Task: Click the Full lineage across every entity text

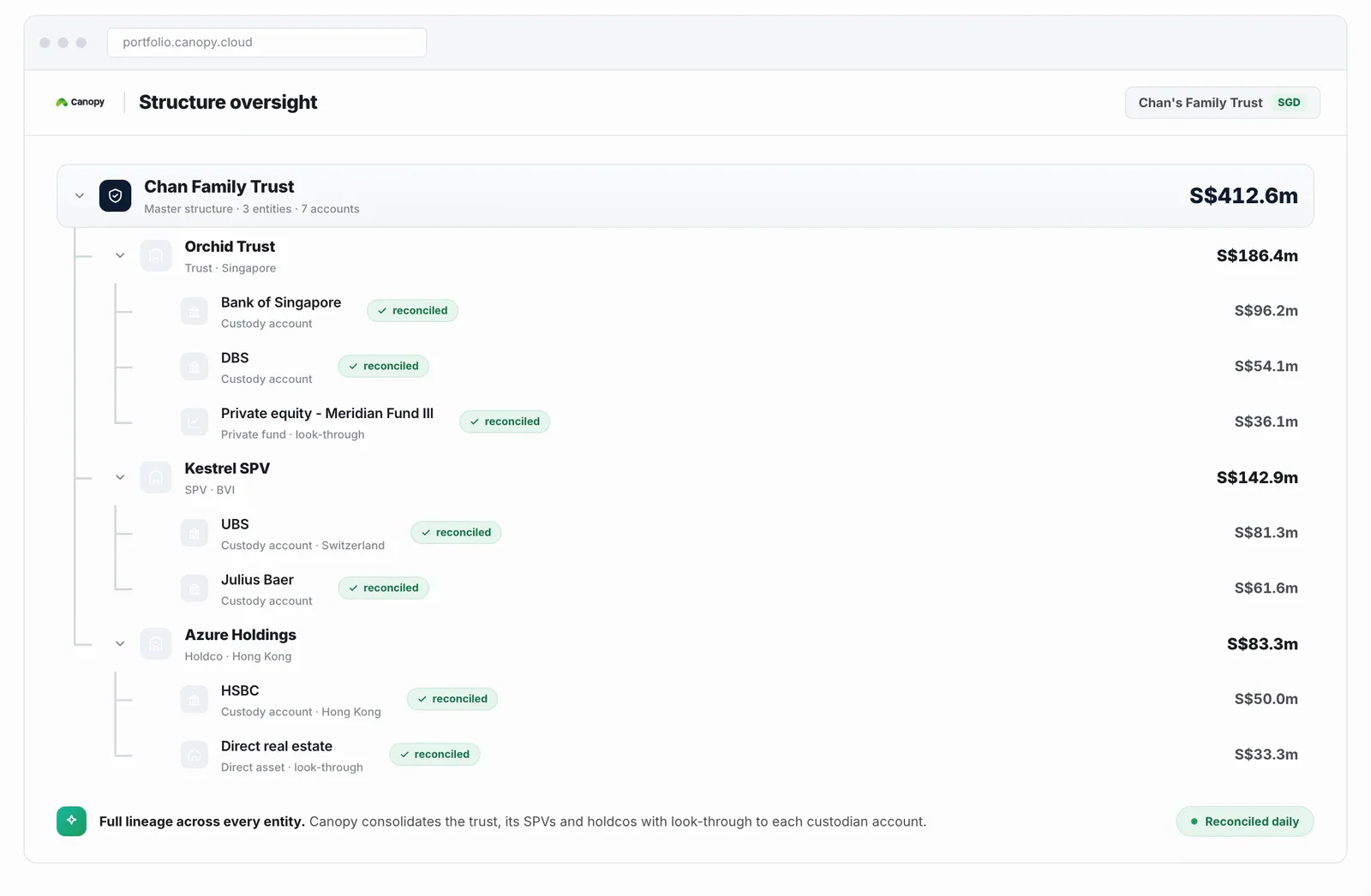Action: click(x=202, y=821)
